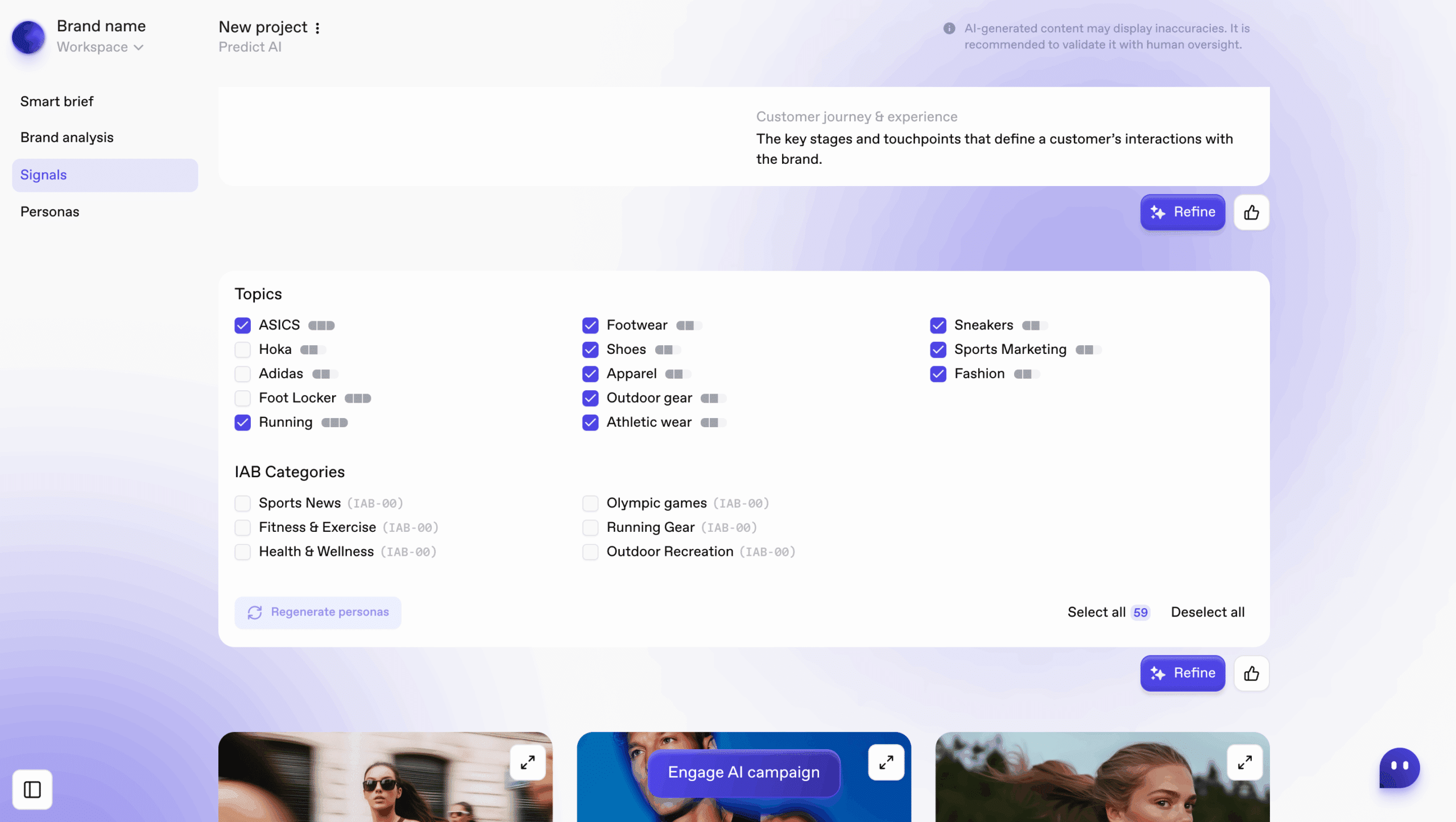The width and height of the screenshot is (1456, 822).
Task: Open the chat assistant bubble icon
Action: (1399, 767)
